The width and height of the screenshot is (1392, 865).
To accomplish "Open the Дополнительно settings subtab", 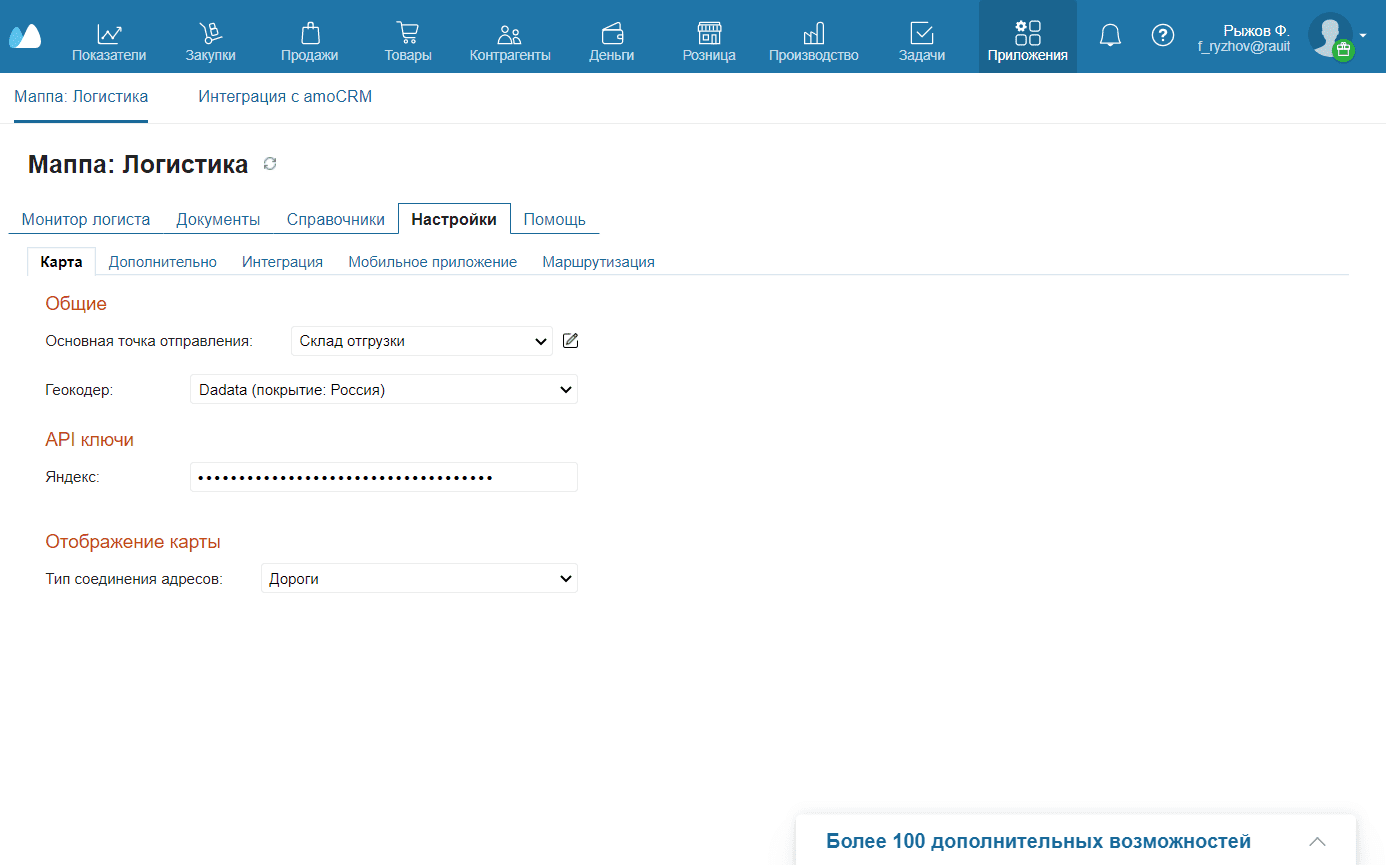I will click(163, 262).
